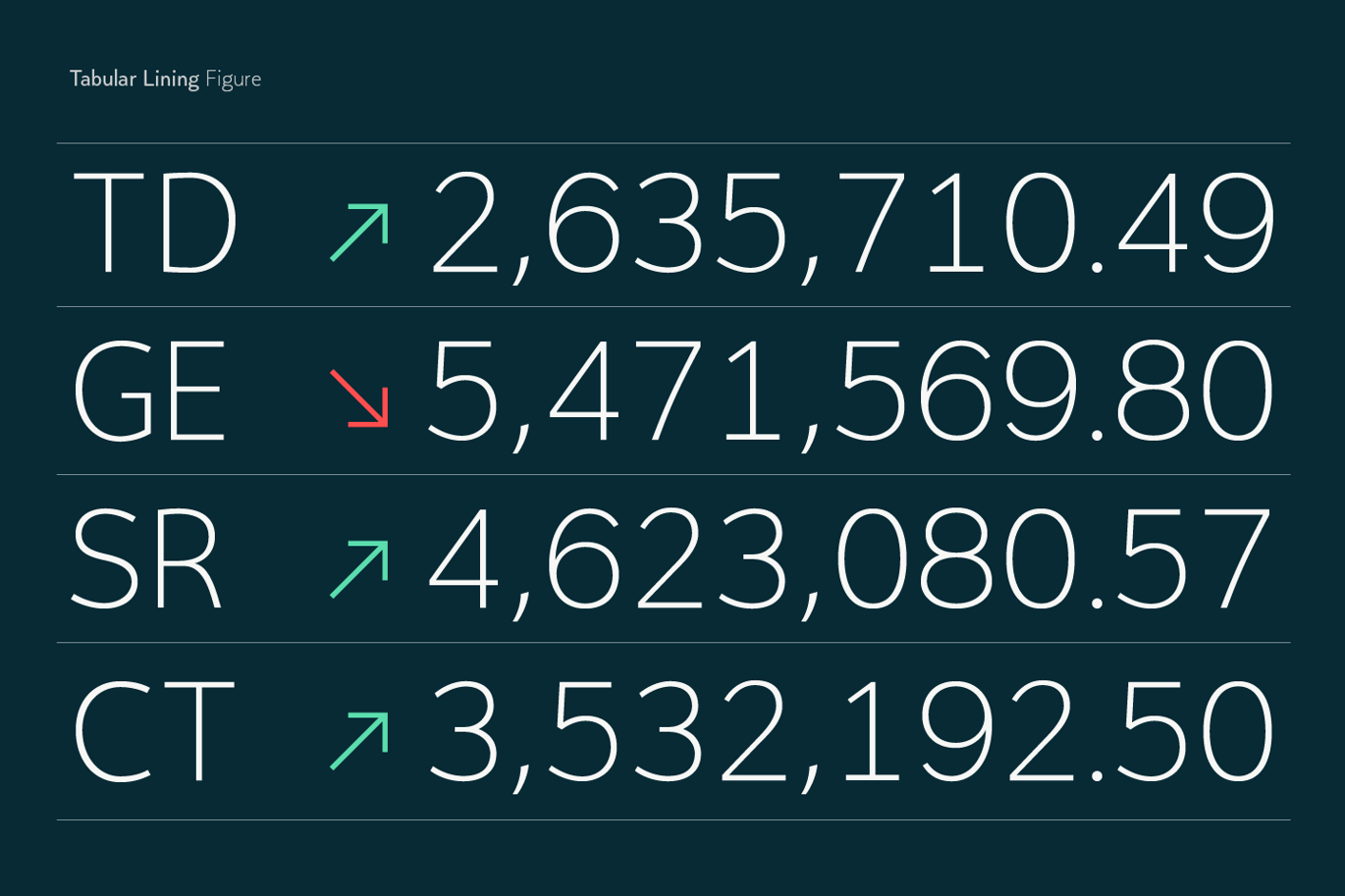Screen dimensions: 1345x896
Task: Click the green up arrow beside TD
Action: point(359,233)
